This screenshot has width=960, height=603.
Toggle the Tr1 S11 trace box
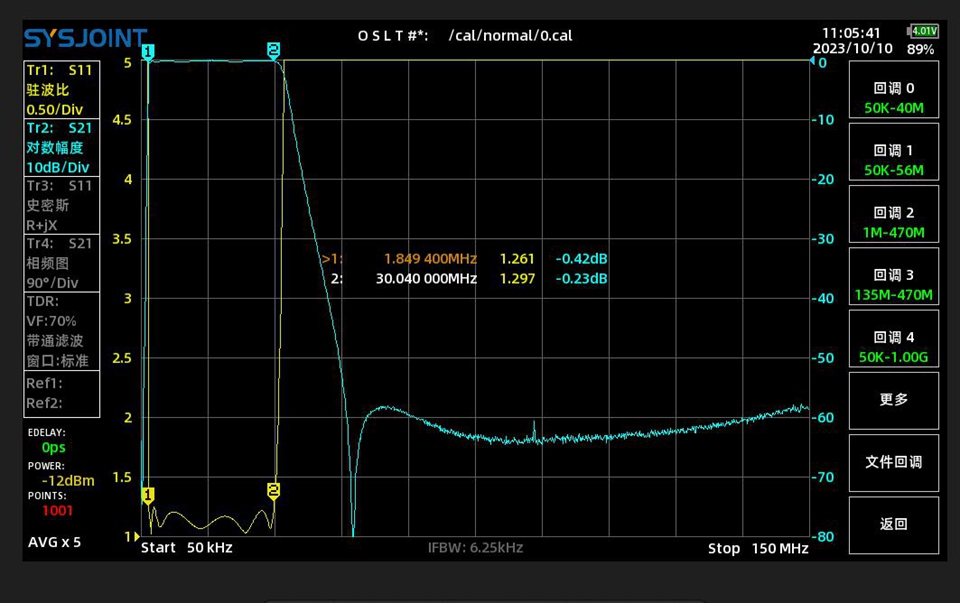point(62,90)
